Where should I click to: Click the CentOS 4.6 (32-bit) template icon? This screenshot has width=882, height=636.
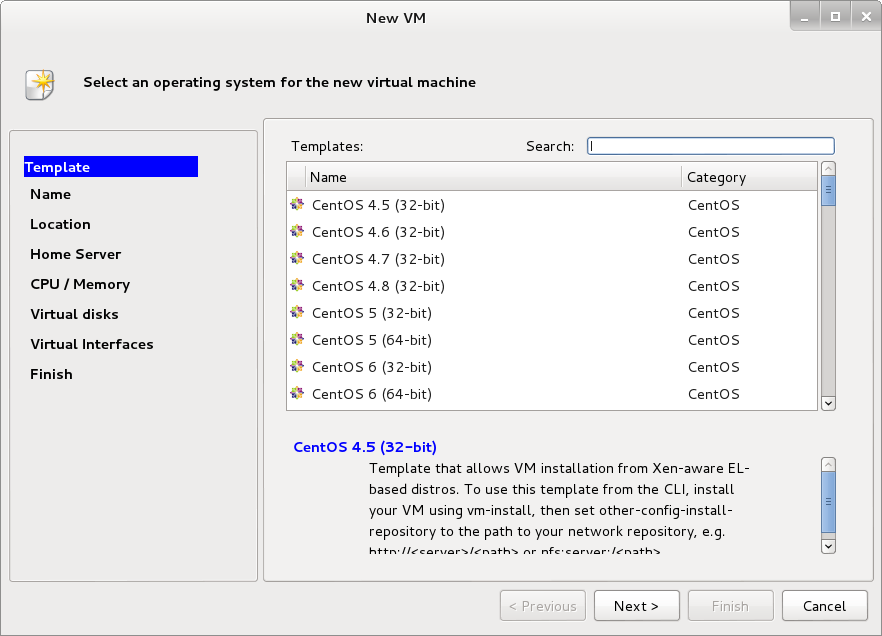tap(297, 232)
